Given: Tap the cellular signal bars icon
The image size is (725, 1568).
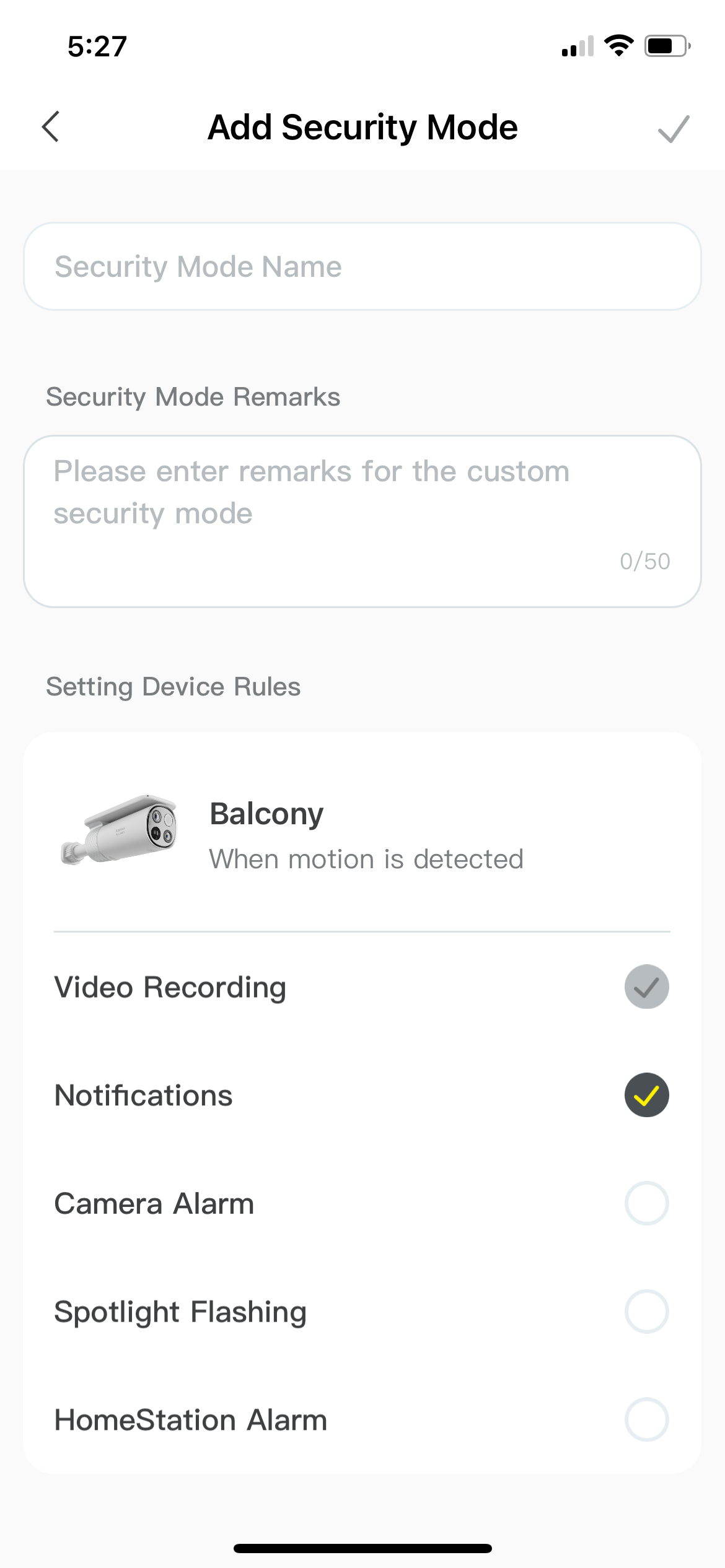Looking at the screenshot, I should click(578, 46).
